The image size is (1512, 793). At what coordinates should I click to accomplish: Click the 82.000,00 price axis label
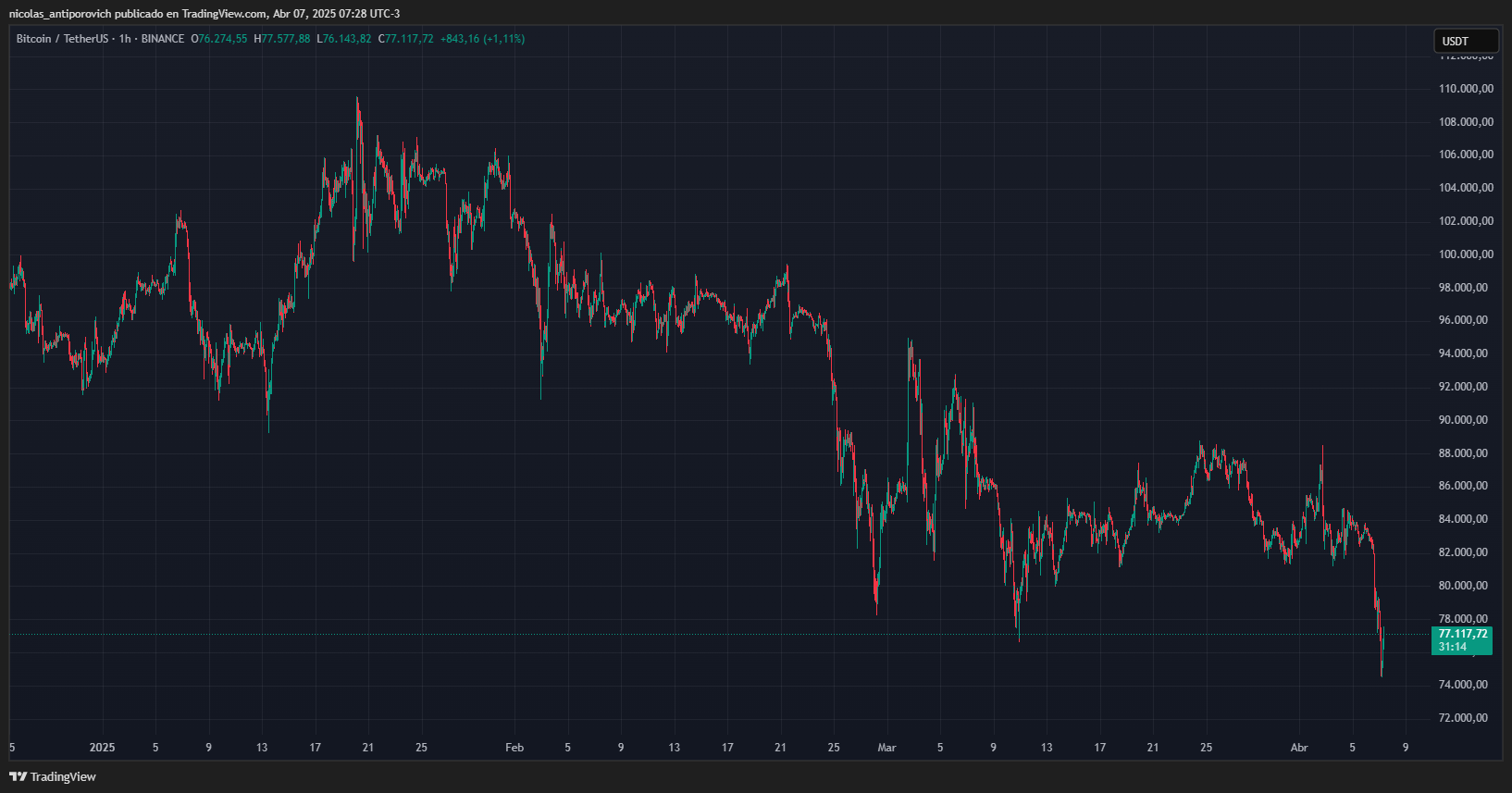tap(1463, 552)
